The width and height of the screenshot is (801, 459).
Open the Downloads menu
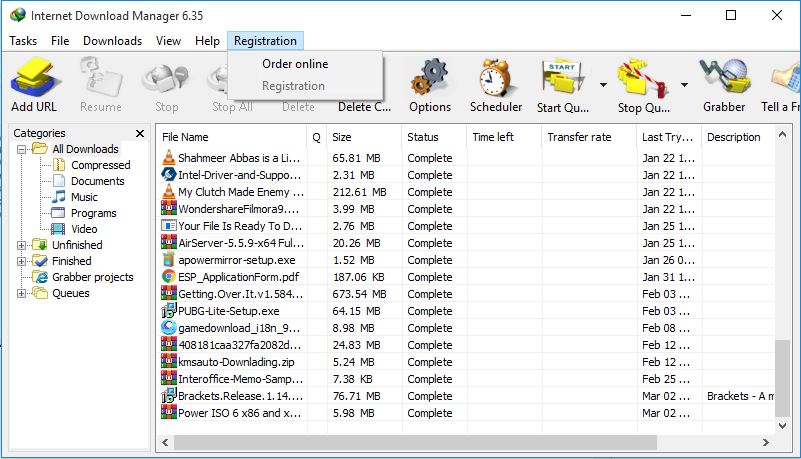tap(112, 41)
